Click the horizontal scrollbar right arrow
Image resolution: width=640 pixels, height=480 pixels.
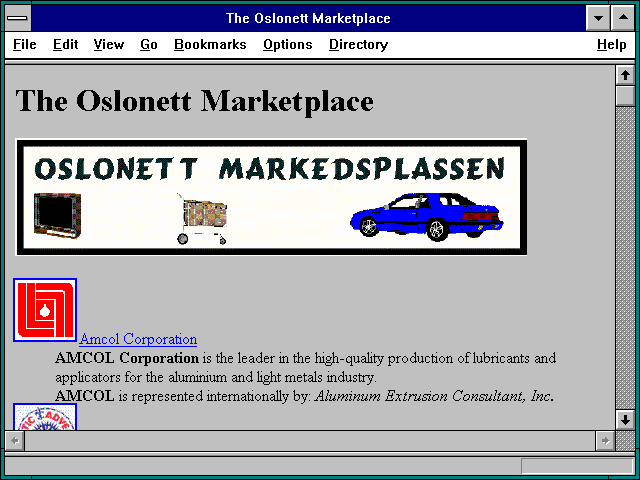click(x=605, y=441)
